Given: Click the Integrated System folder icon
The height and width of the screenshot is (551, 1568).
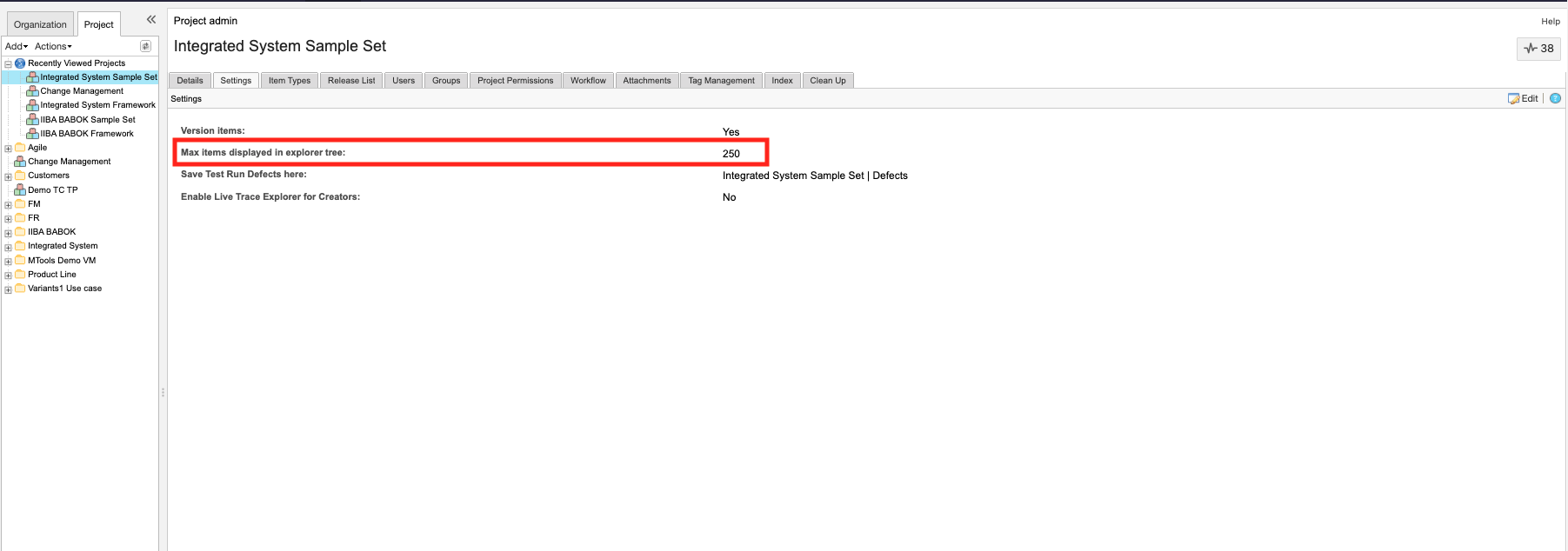Looking at the screenshot, I should coord(20,245).
